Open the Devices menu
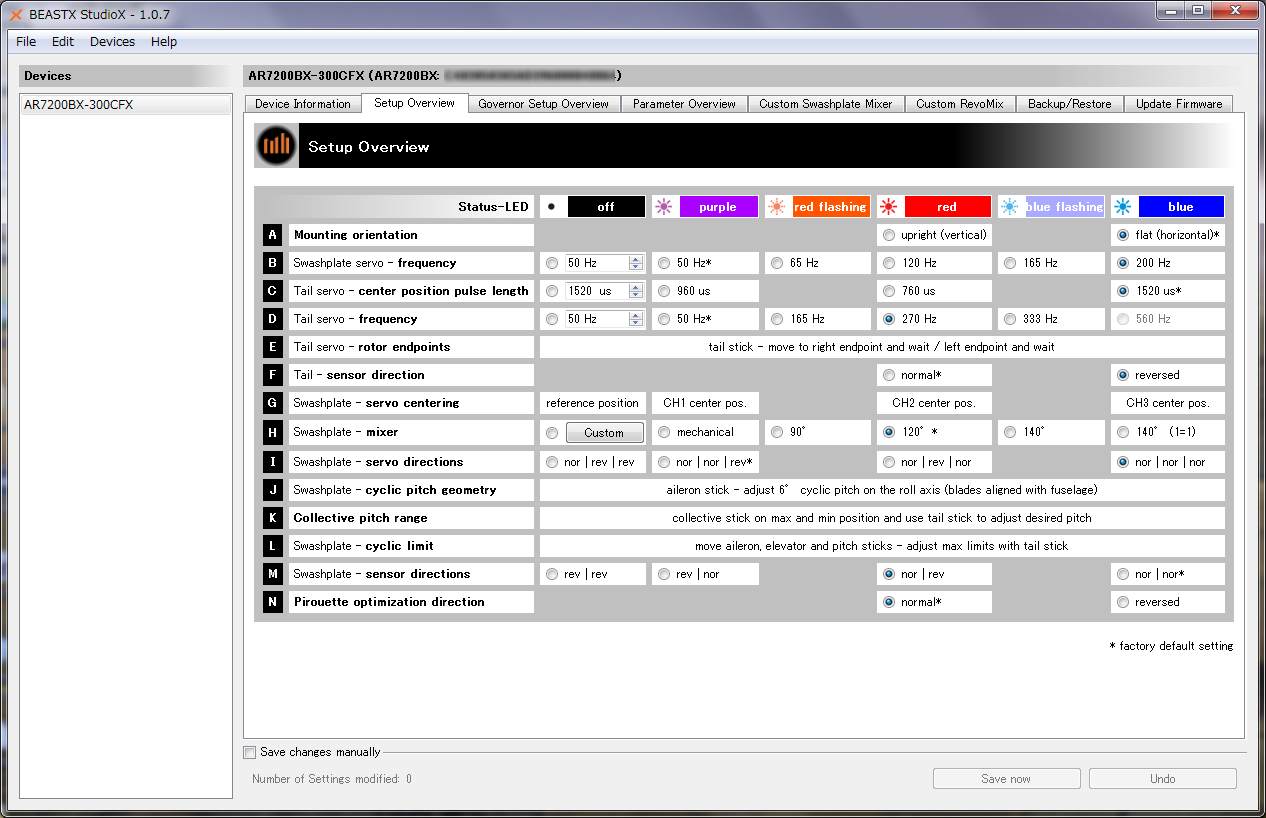1266x818 pixels. [x=112, y=42]
